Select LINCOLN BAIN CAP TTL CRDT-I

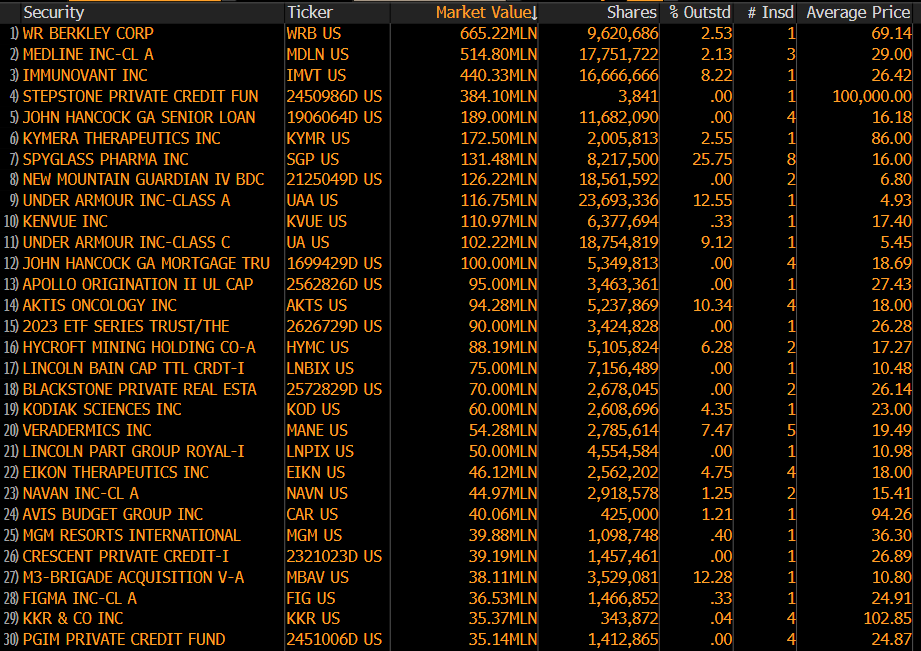pyautogui.click(x=133, y=368)
